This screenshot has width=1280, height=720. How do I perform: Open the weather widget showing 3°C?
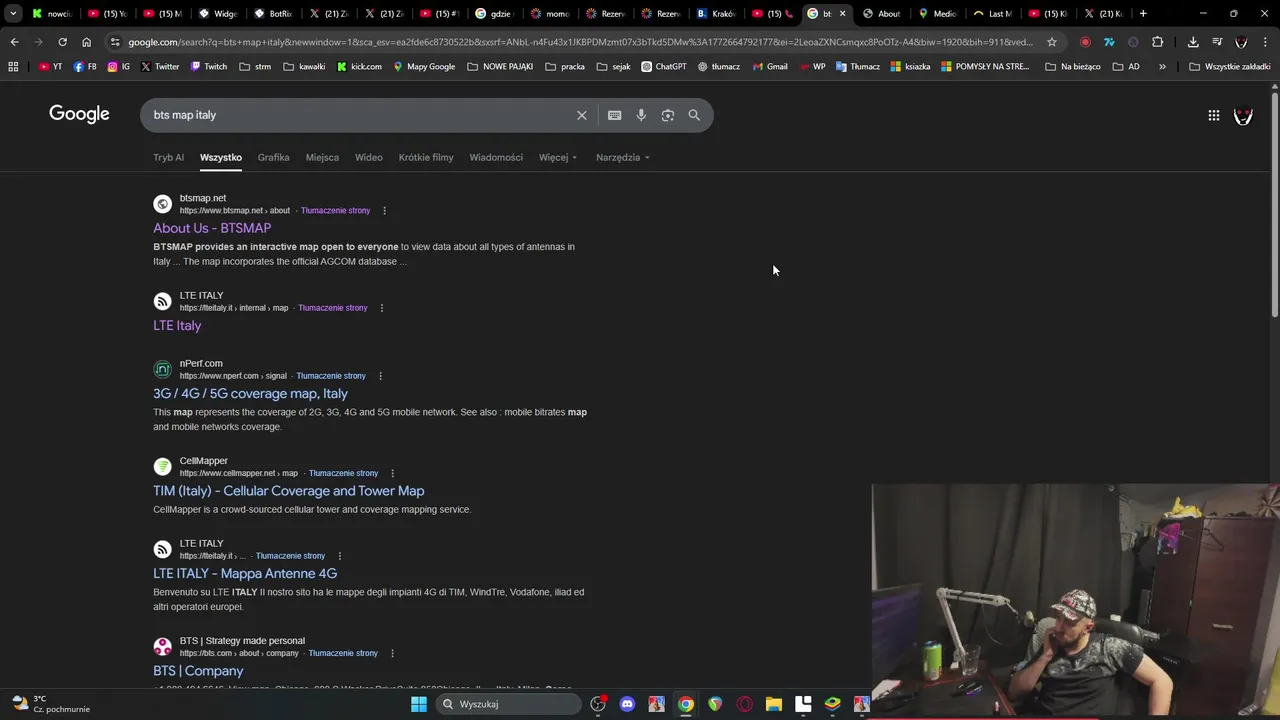click(x=51, y=704)
